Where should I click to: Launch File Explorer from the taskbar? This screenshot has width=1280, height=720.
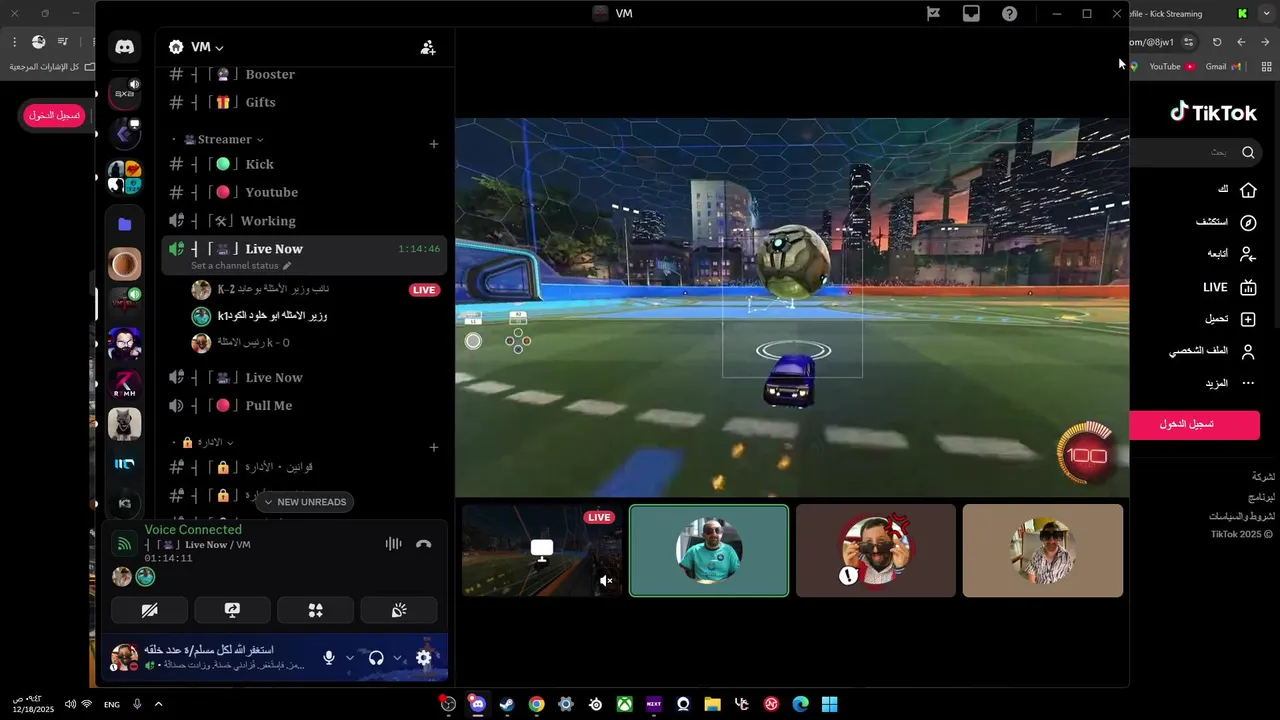712,704
